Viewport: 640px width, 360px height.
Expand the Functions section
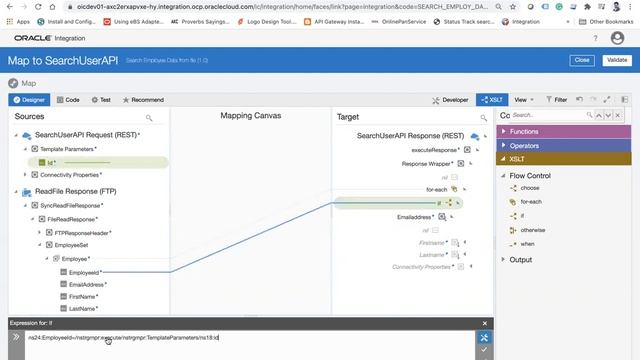point(503,131)
